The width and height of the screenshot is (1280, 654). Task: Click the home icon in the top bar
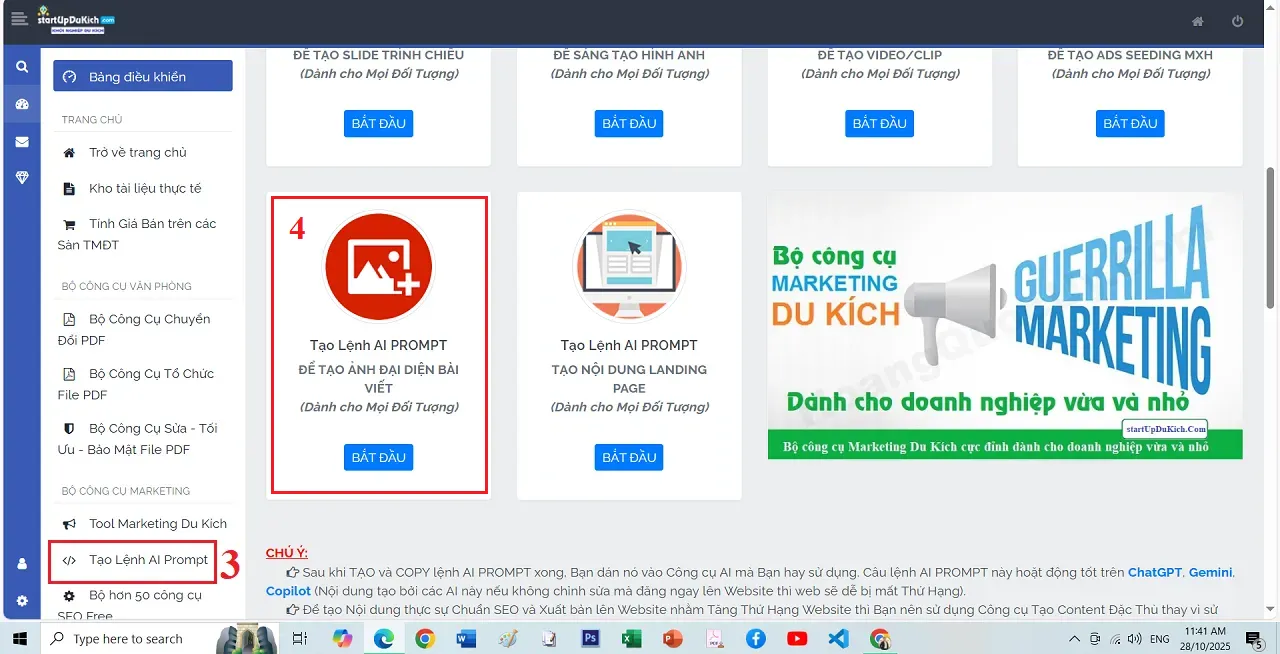pyautogui.click(x=1198, y=20)
